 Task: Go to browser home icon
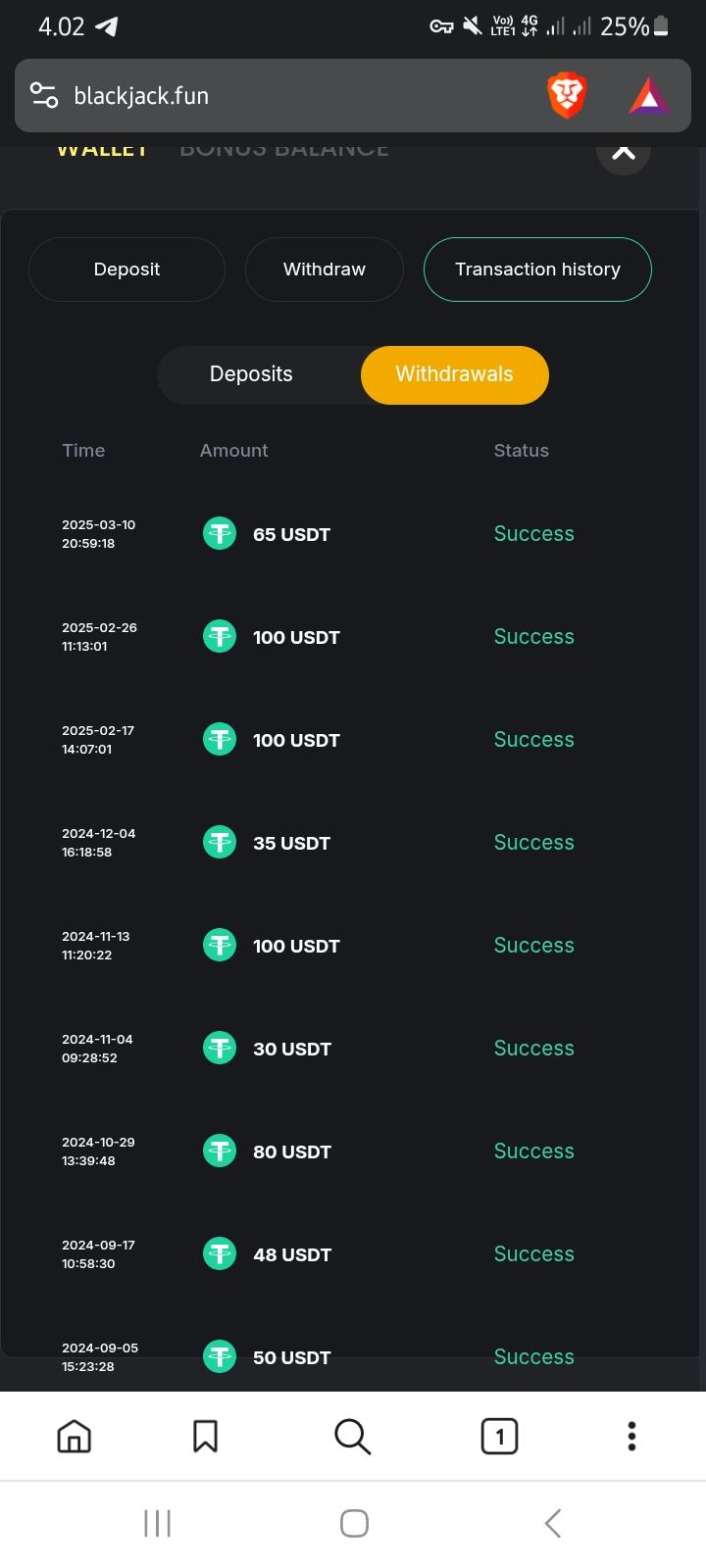75,1437
